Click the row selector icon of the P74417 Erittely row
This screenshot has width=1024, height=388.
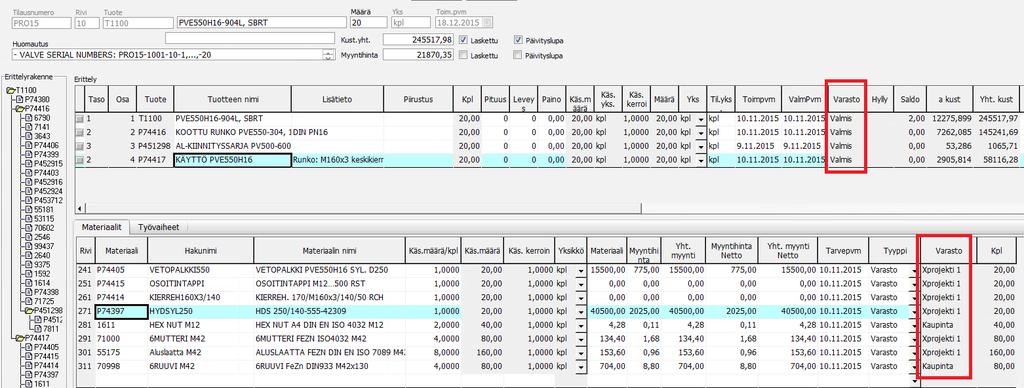click(80, 159)
